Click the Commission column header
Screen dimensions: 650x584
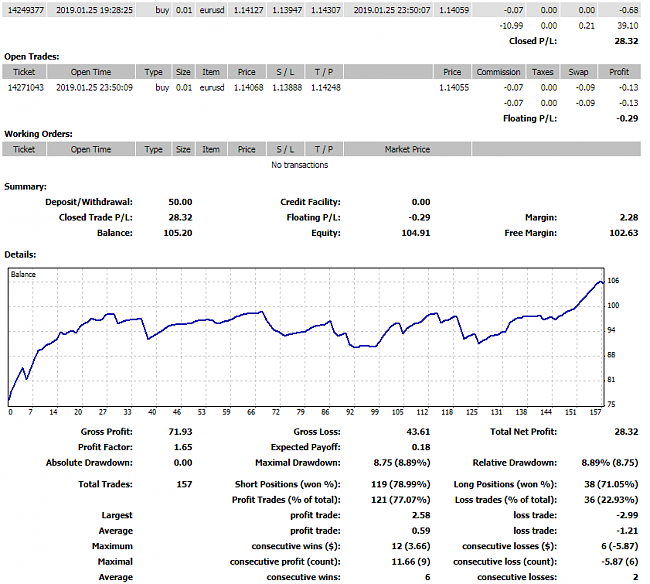click(x=498, y=72)
